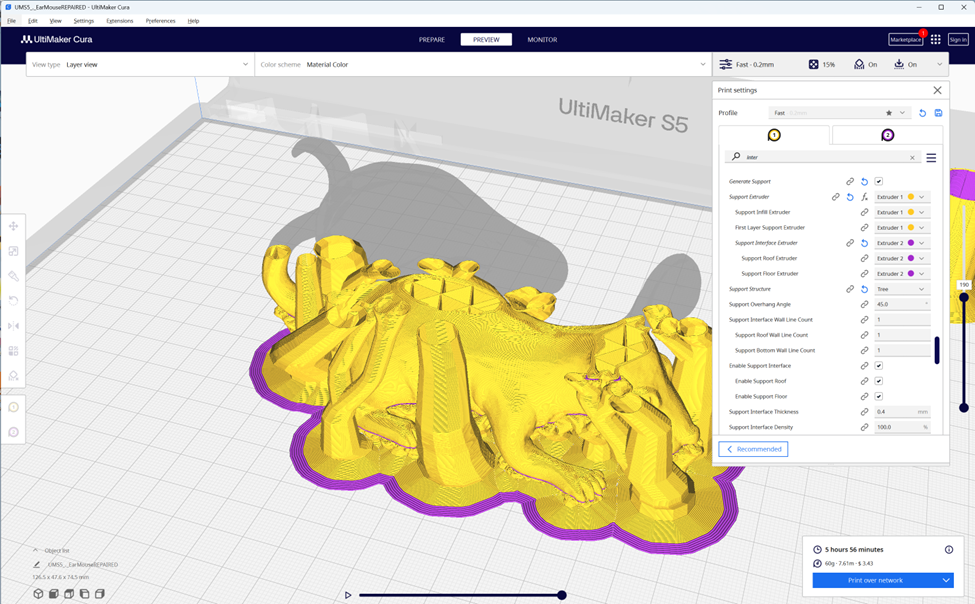The image size is (975, 604).
Task: Open the settings visibility hamburger menu
Action: (931, 157)
